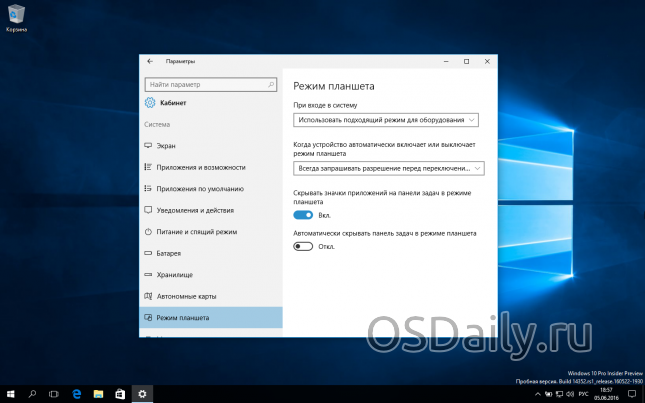Screen dimensions: 645x403
Task: Select Экран in the sidebar
Action: [166, 146]
